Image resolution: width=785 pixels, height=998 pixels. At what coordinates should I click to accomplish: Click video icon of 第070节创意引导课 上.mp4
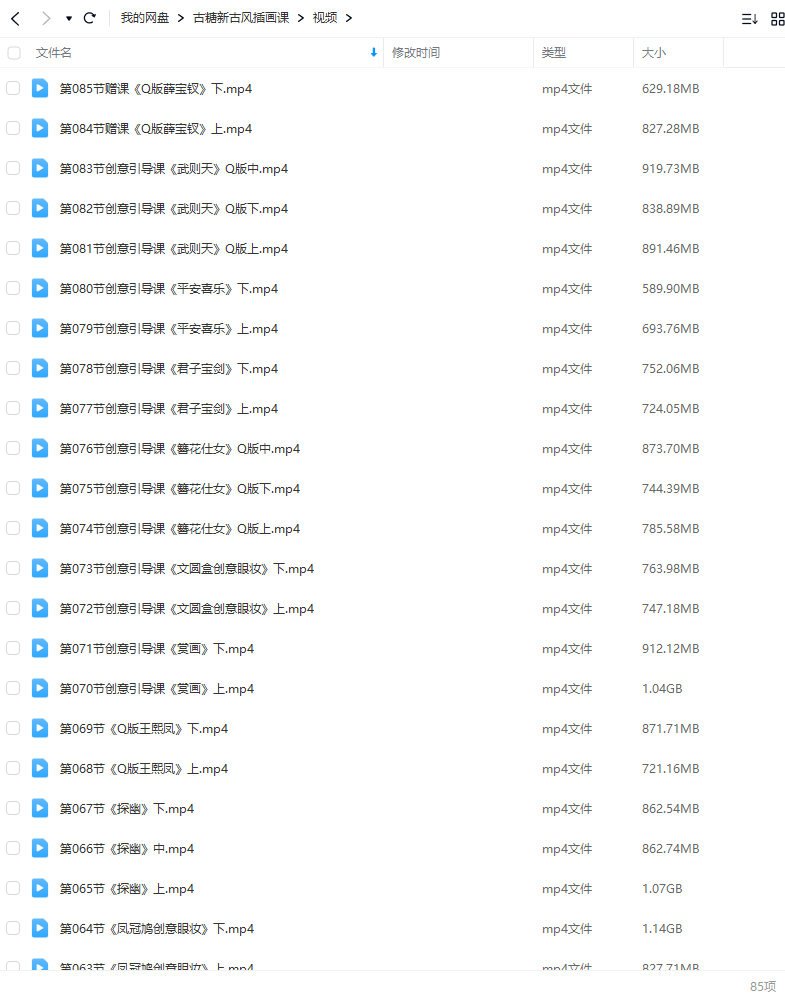[39, 688]
